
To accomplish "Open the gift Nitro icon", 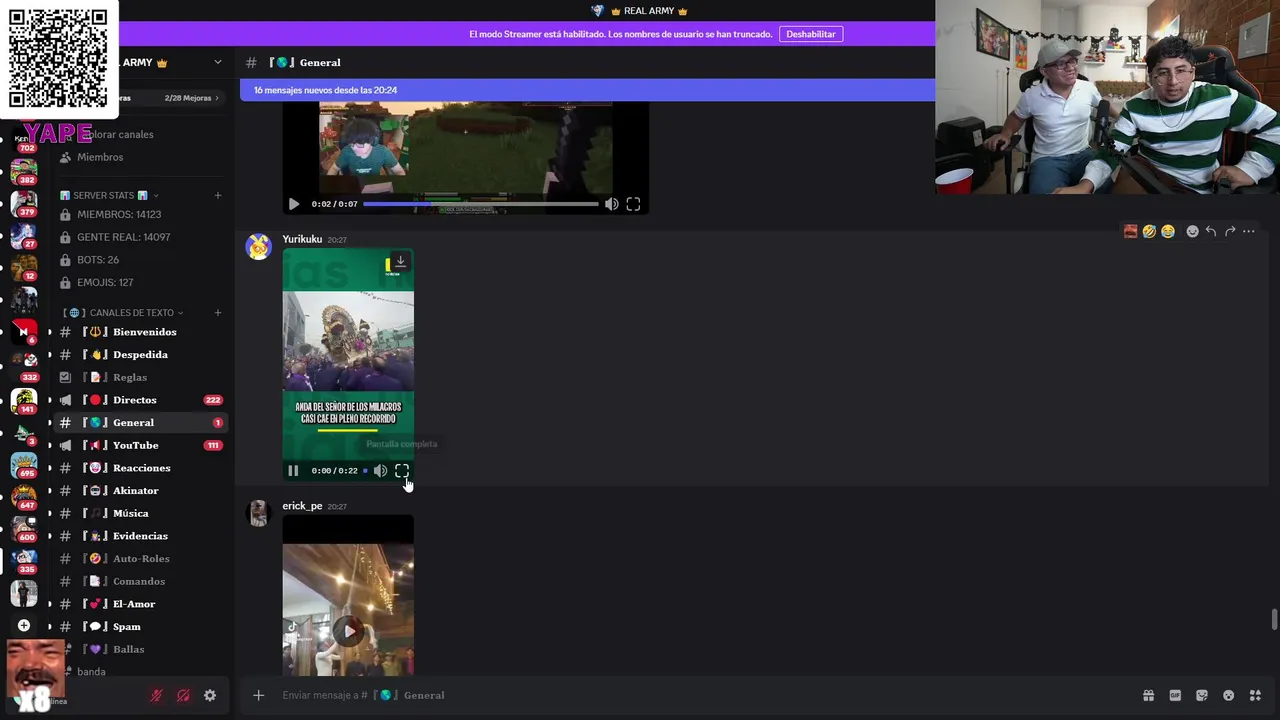I will tap(1148, 695).
